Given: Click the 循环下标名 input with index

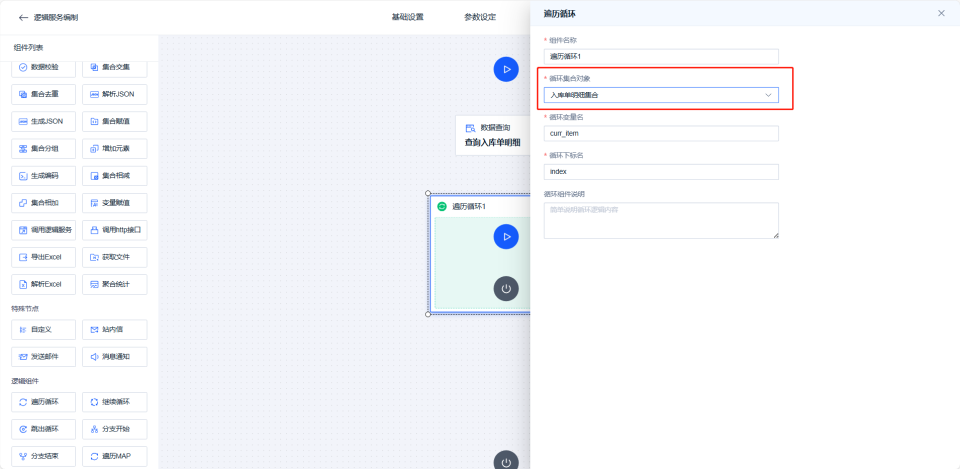Looking at the screenshot, I should click(661, 172).
